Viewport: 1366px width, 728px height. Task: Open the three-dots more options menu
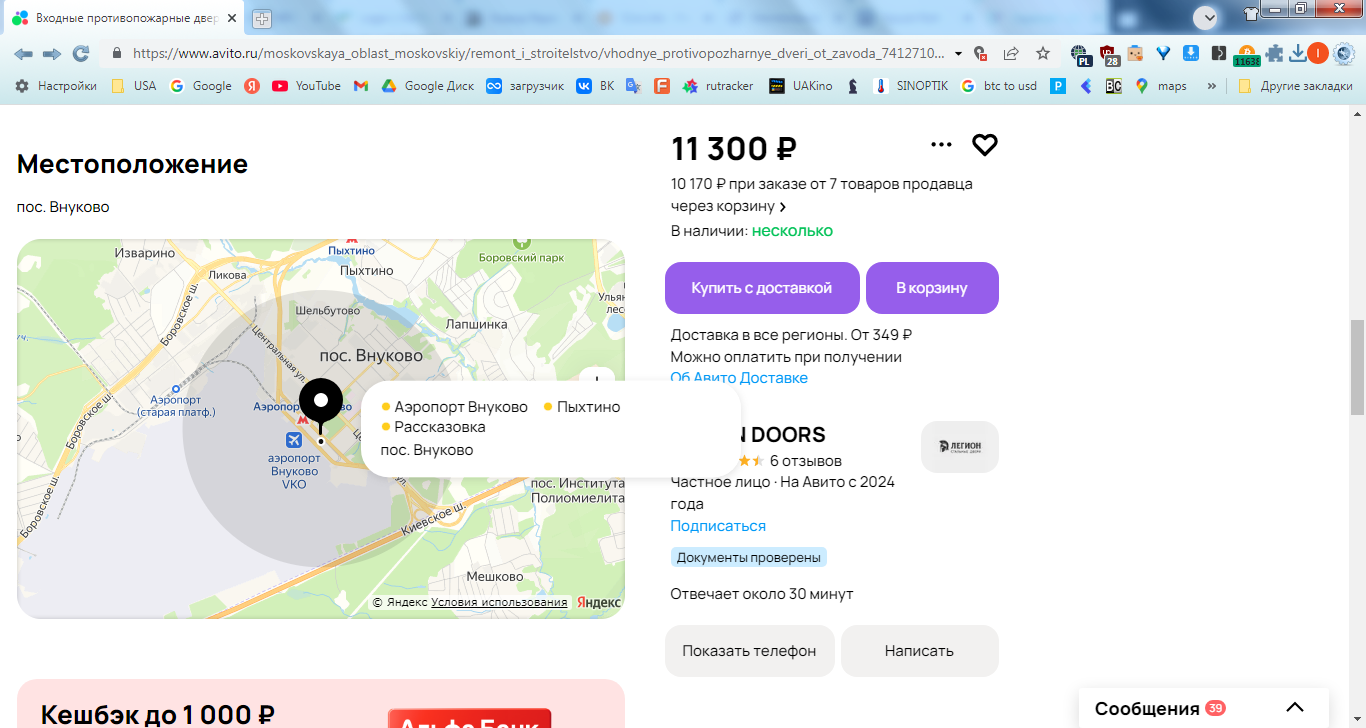pos(941,145)
